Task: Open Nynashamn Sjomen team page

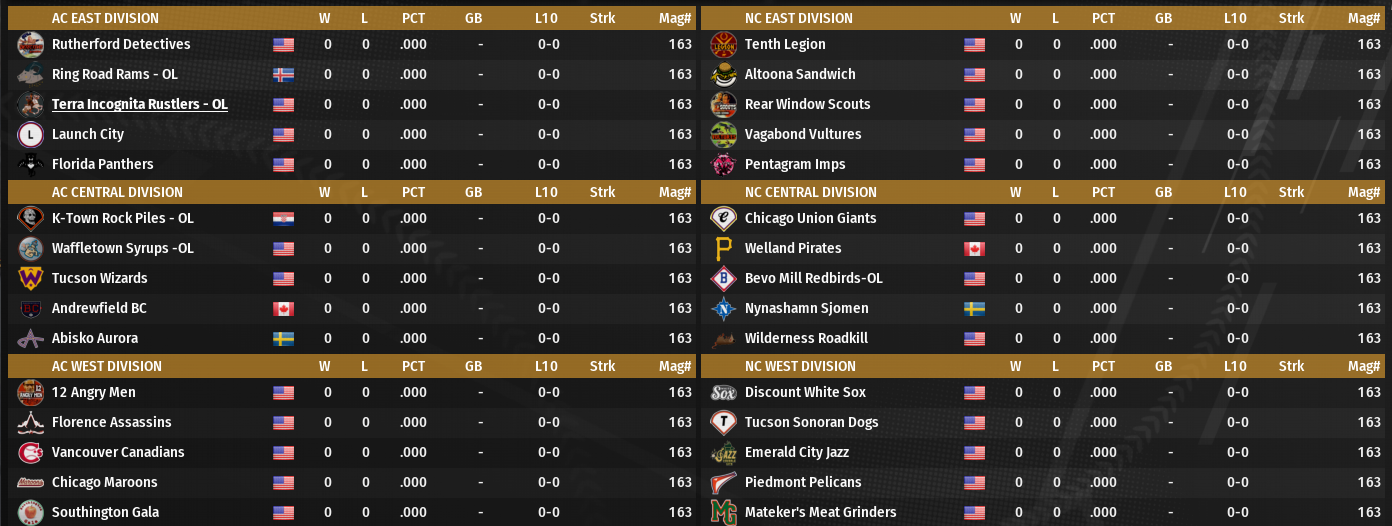Action: tap(806, 309)
